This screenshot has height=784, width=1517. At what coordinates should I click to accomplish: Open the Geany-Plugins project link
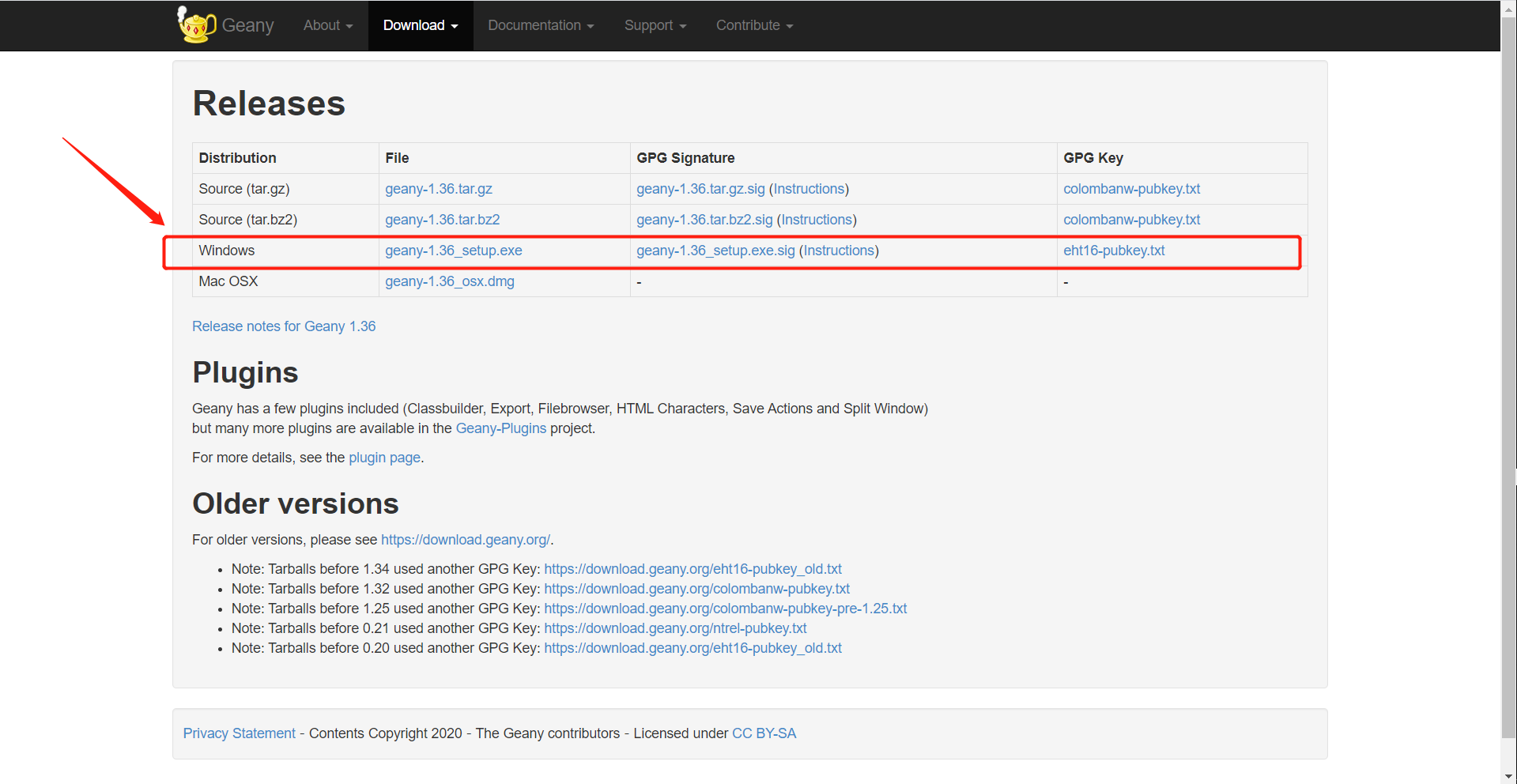click(x=501, y=428)
